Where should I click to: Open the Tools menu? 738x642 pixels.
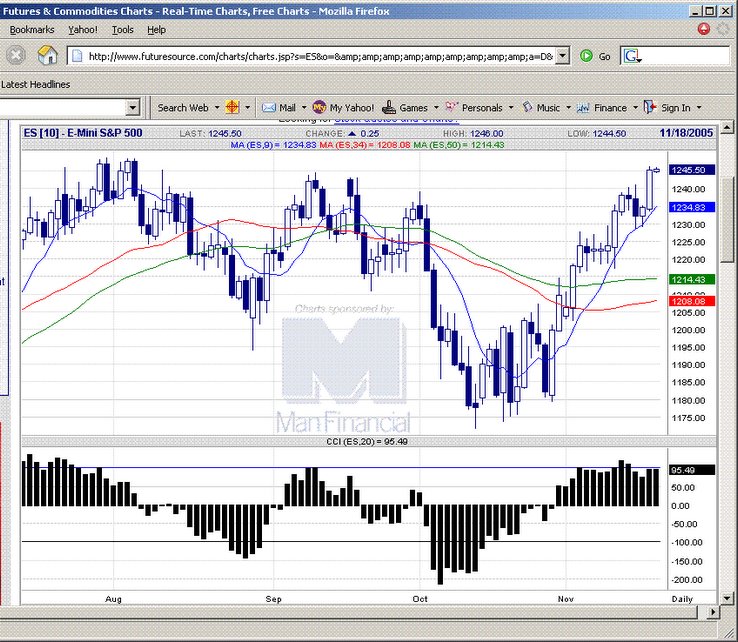point(123,30)
